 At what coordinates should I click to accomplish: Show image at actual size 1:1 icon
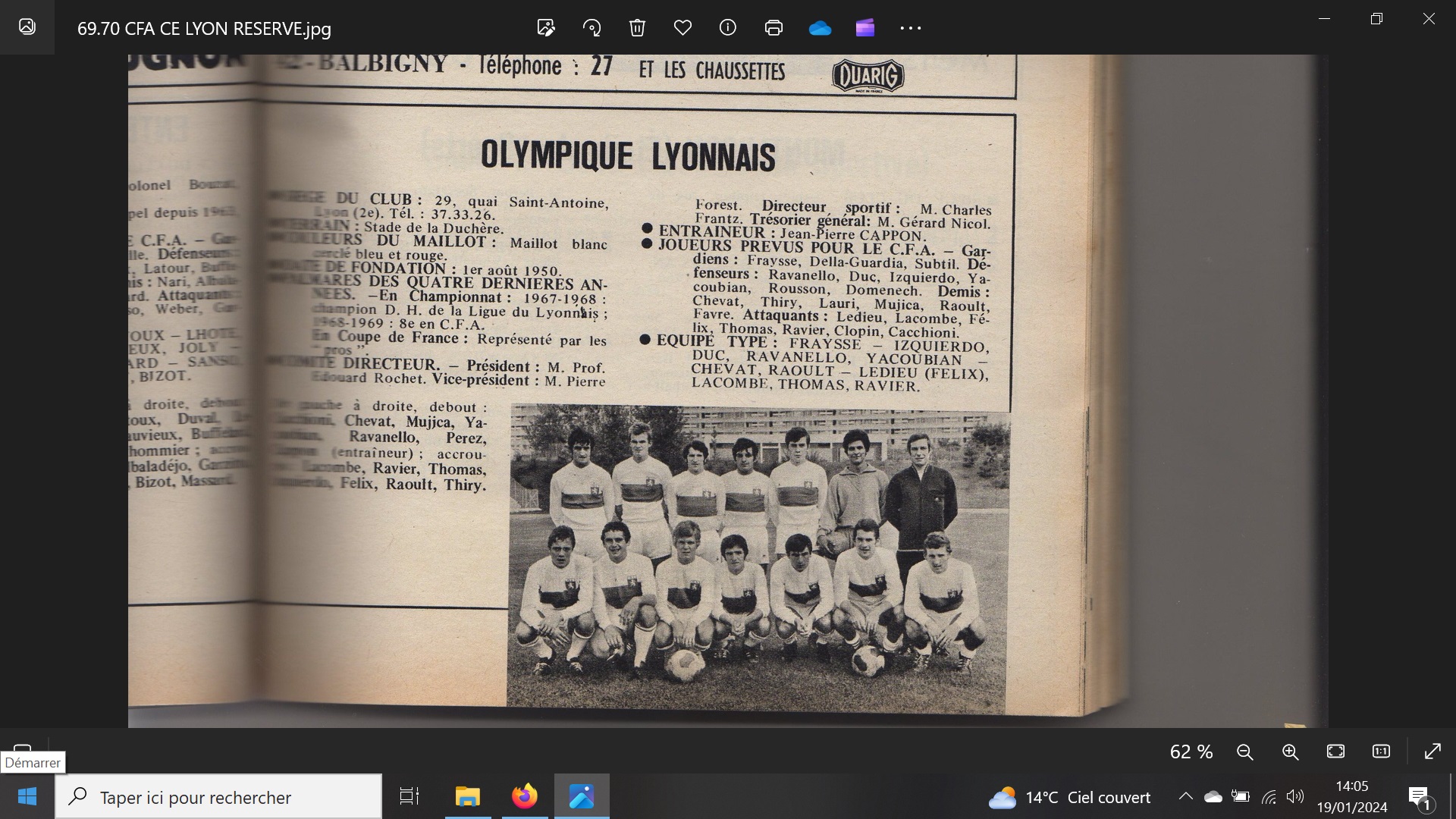pos(1381,752)
